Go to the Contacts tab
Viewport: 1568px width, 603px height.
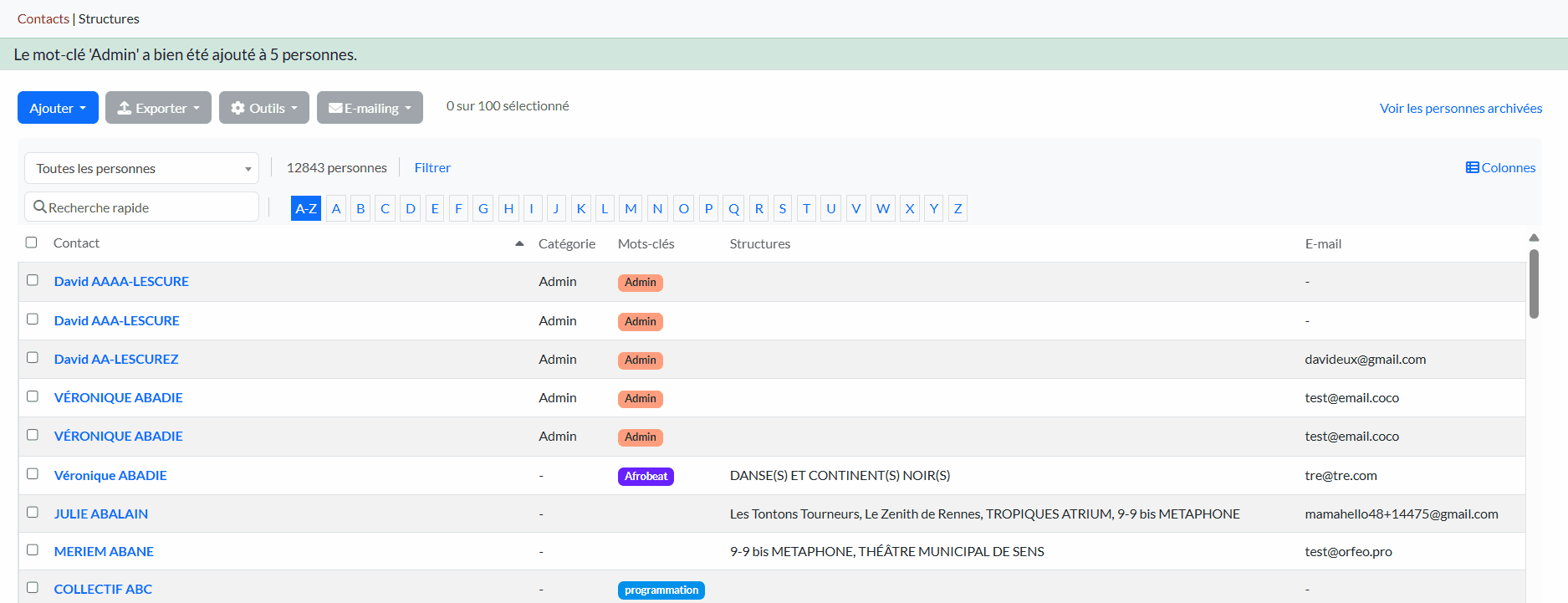coord(43,18)
